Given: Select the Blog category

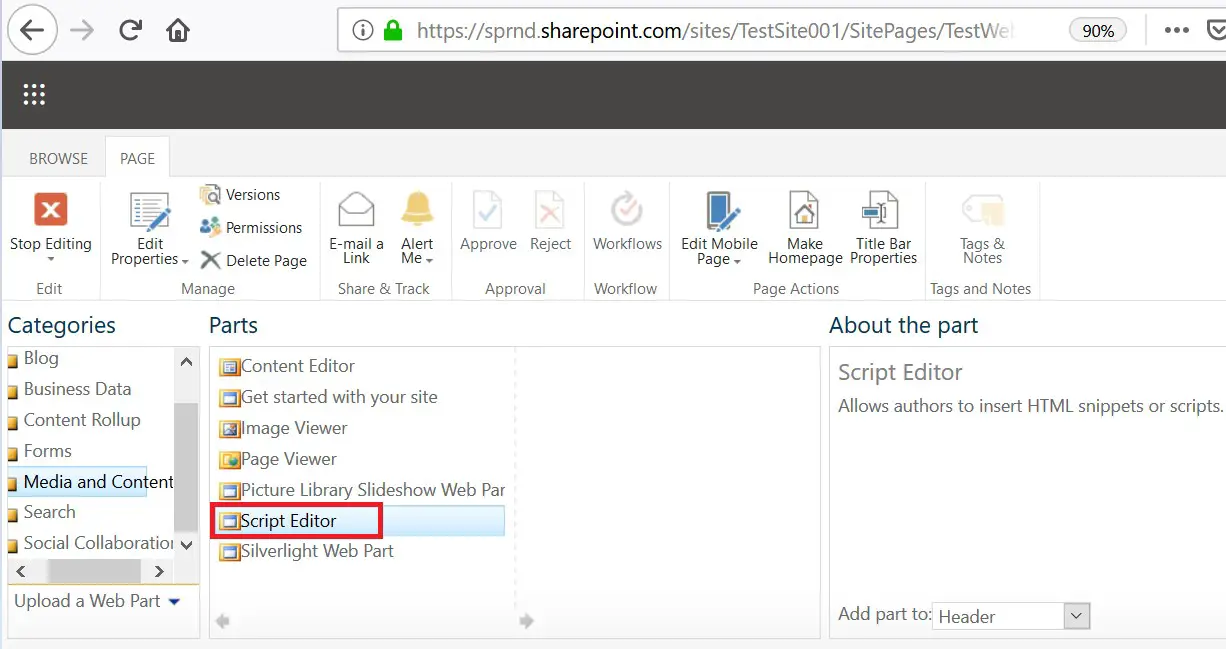Looking at the screenshot, I should (41, 358).
